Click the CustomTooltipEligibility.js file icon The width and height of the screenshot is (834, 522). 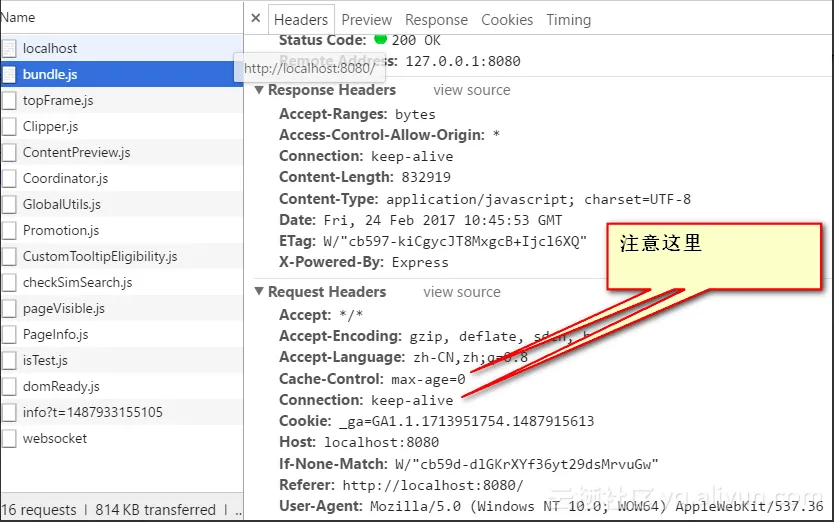coord(9,257)
